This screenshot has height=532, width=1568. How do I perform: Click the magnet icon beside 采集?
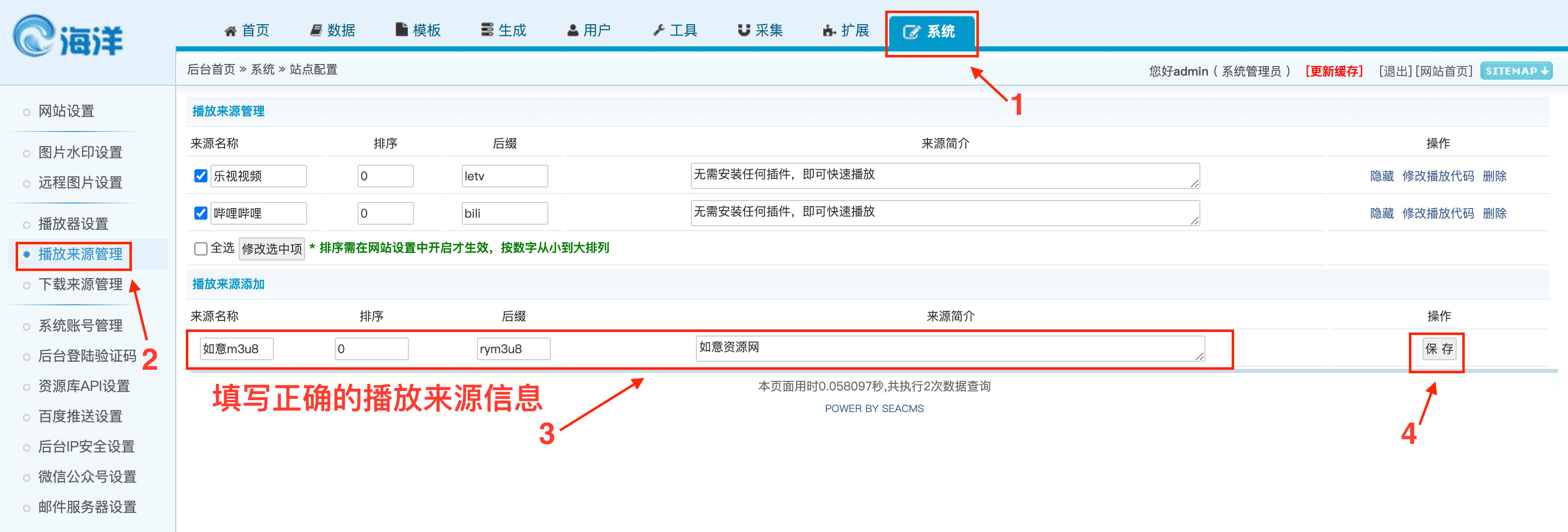tap(743, 30)
